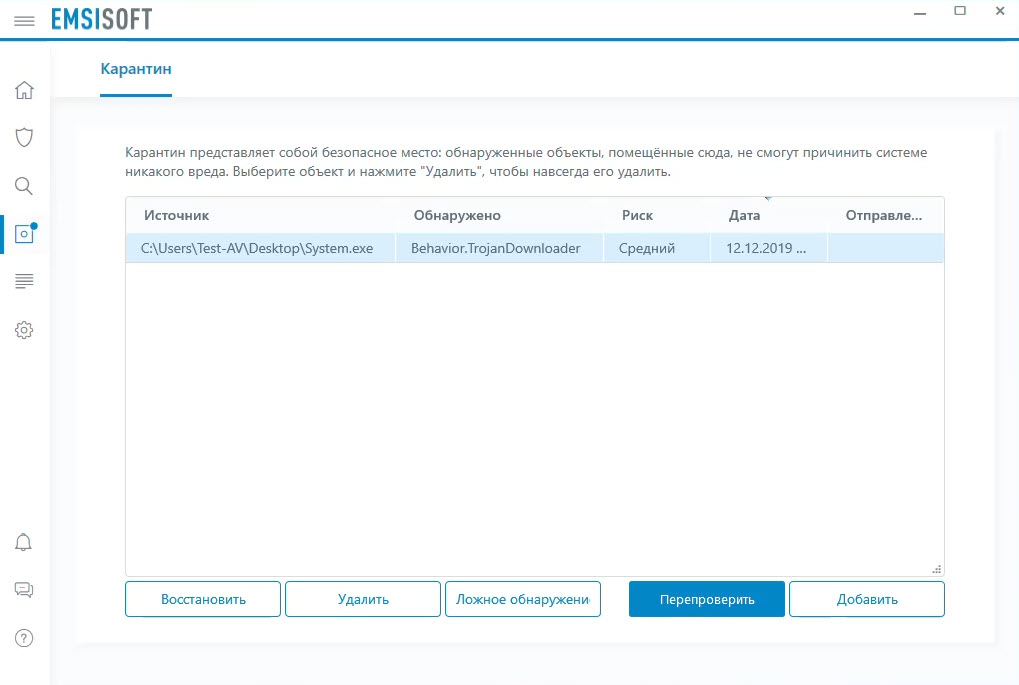The width and height of the screenshot is (1019, 685).
Task: Close the Emsisoft window
Action: coord(1000,10)
